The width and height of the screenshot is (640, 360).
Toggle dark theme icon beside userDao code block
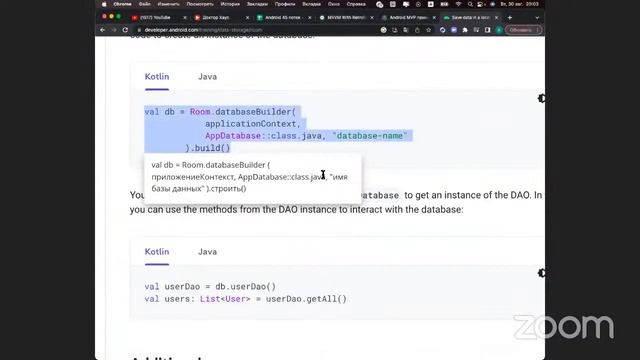[x=541, y=273]
